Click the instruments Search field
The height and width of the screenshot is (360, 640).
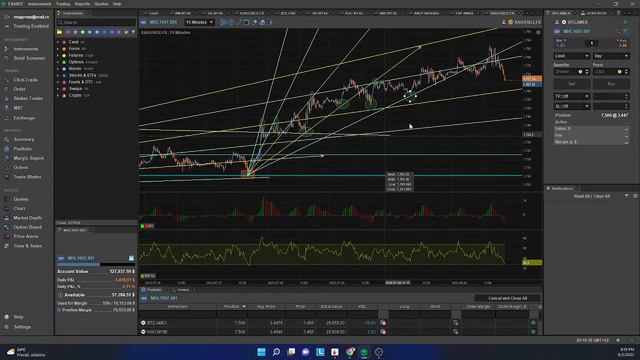(96, 22)
